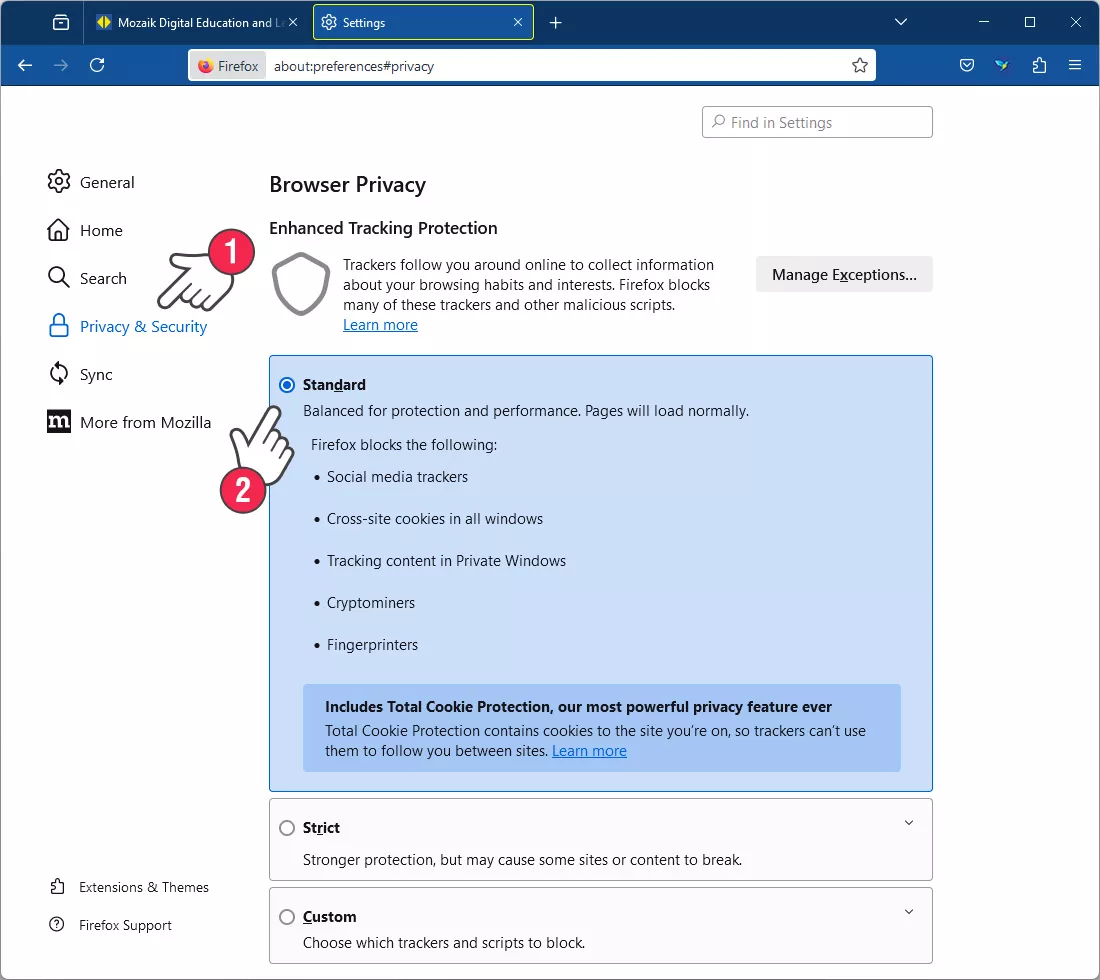Expand the Custom option chevron
This screenshot has height=980, width=1100.
click(909, 912)
